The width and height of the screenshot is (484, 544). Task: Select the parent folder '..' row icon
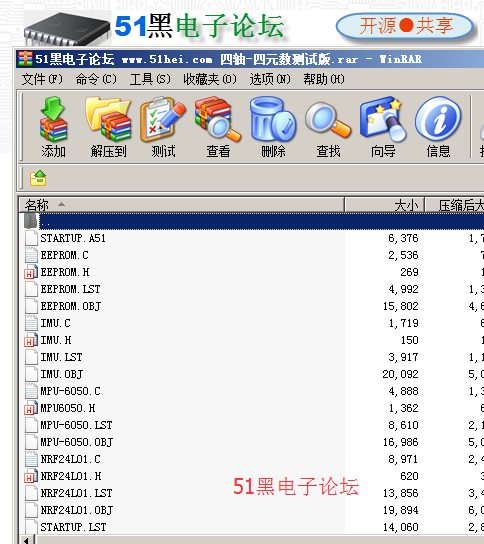[31, 221]
